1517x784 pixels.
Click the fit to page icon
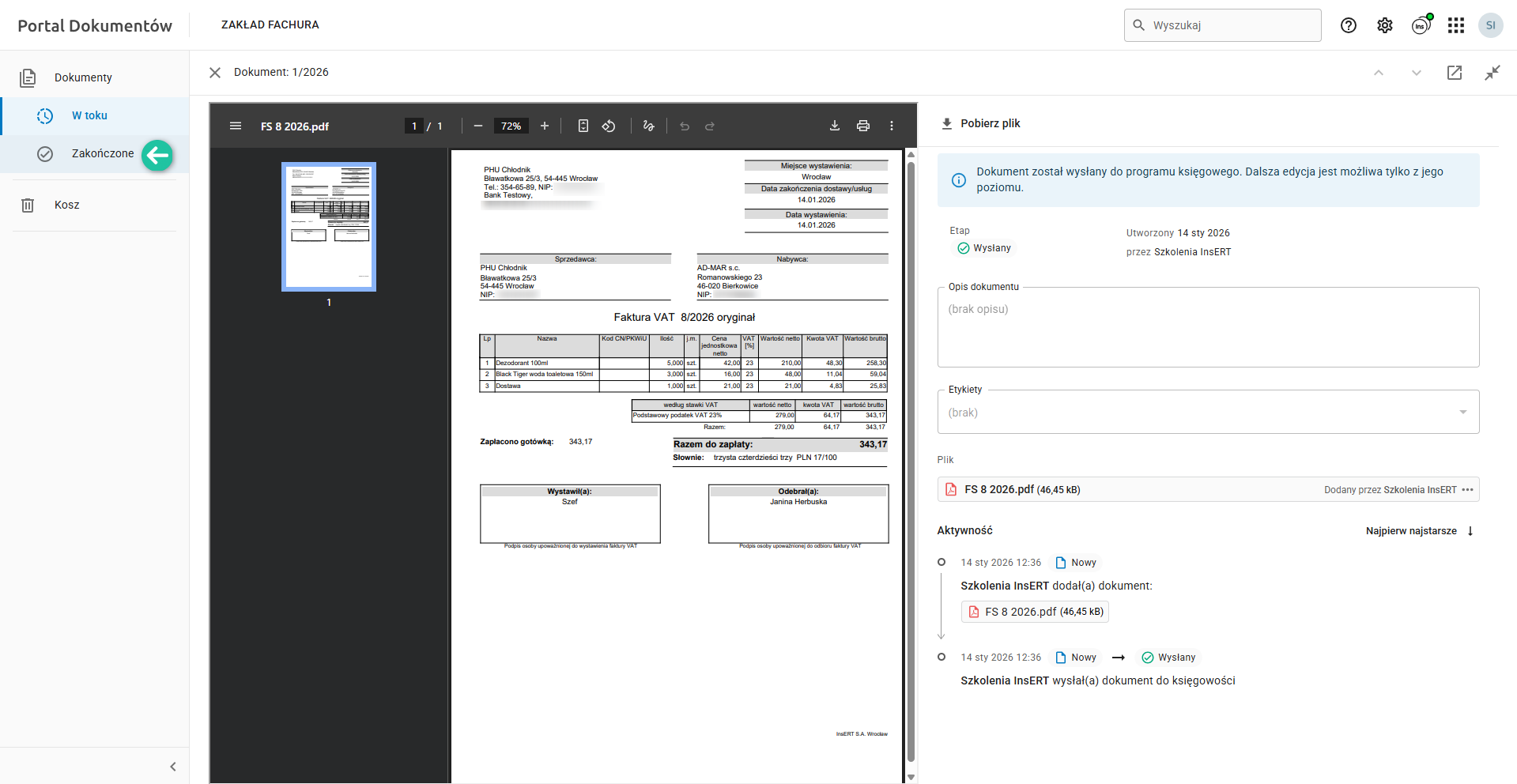(x=583, y=126)
